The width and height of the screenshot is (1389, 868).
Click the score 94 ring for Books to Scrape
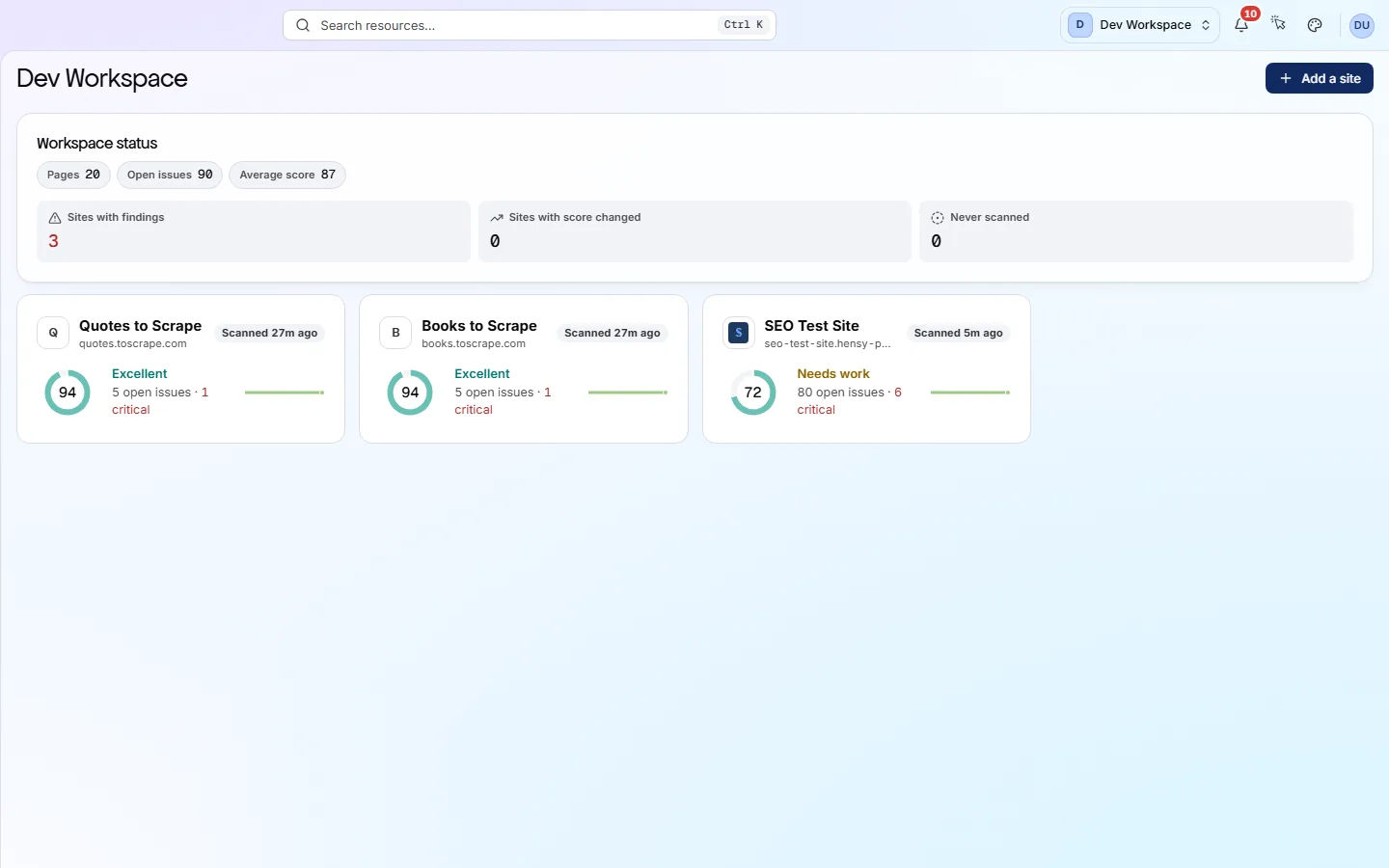410,393
